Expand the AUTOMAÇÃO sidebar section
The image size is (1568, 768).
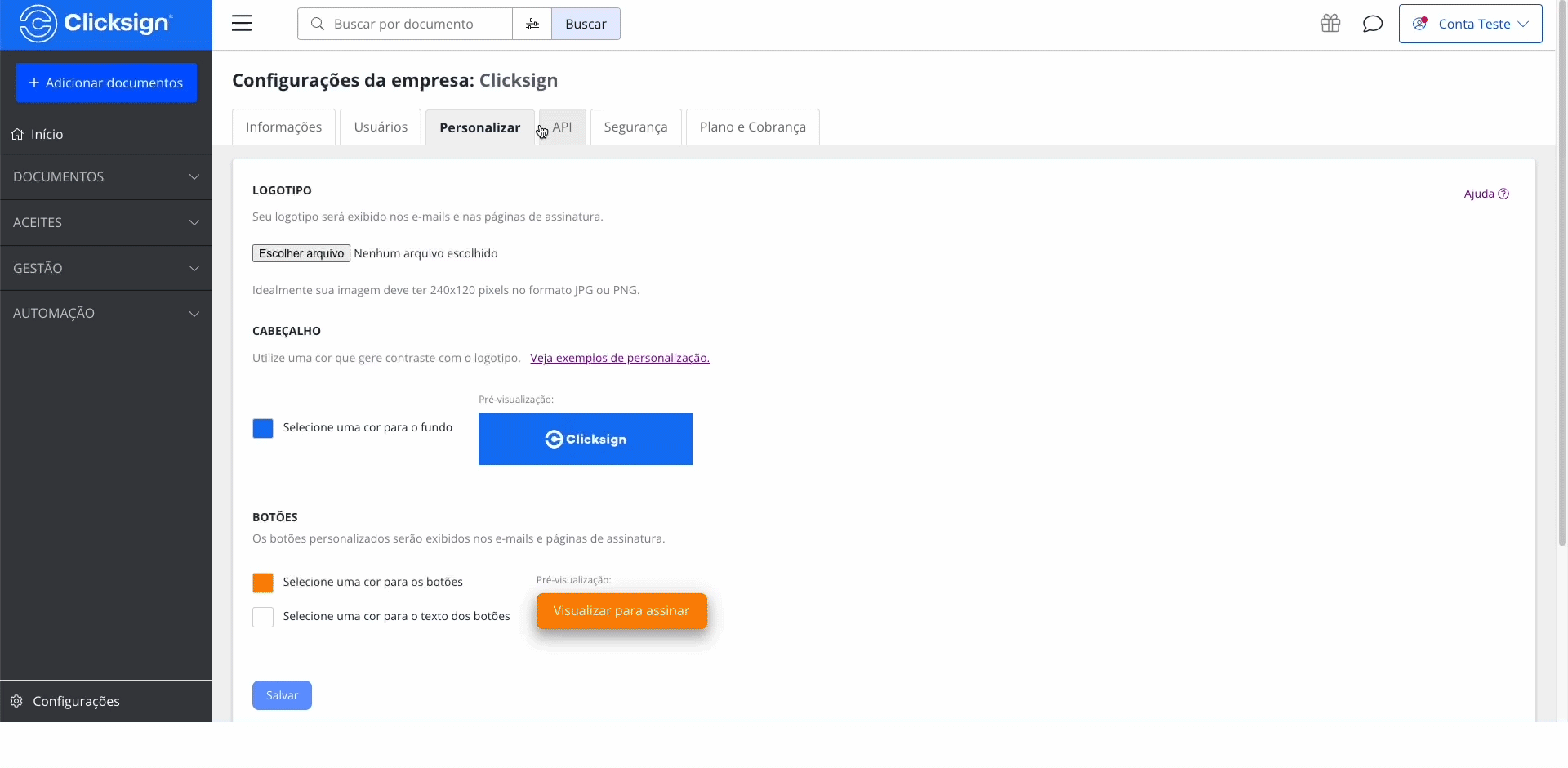pyautogui.click(x=106, y=313)
